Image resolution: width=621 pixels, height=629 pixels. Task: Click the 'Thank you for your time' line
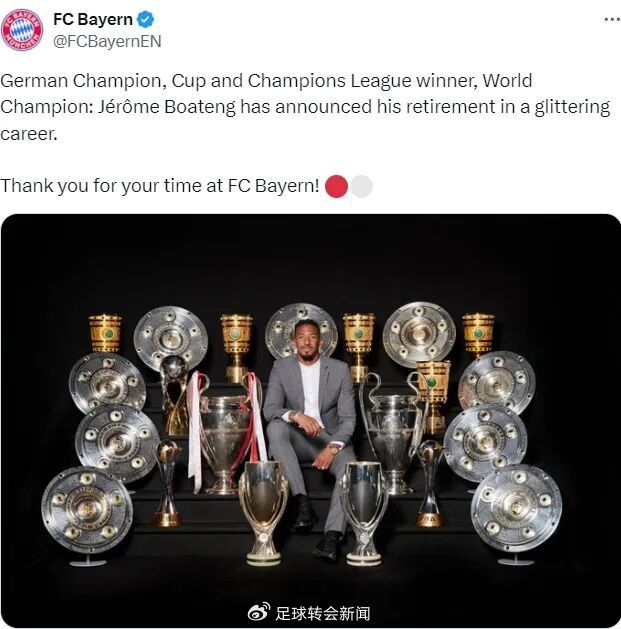(160, 186)
